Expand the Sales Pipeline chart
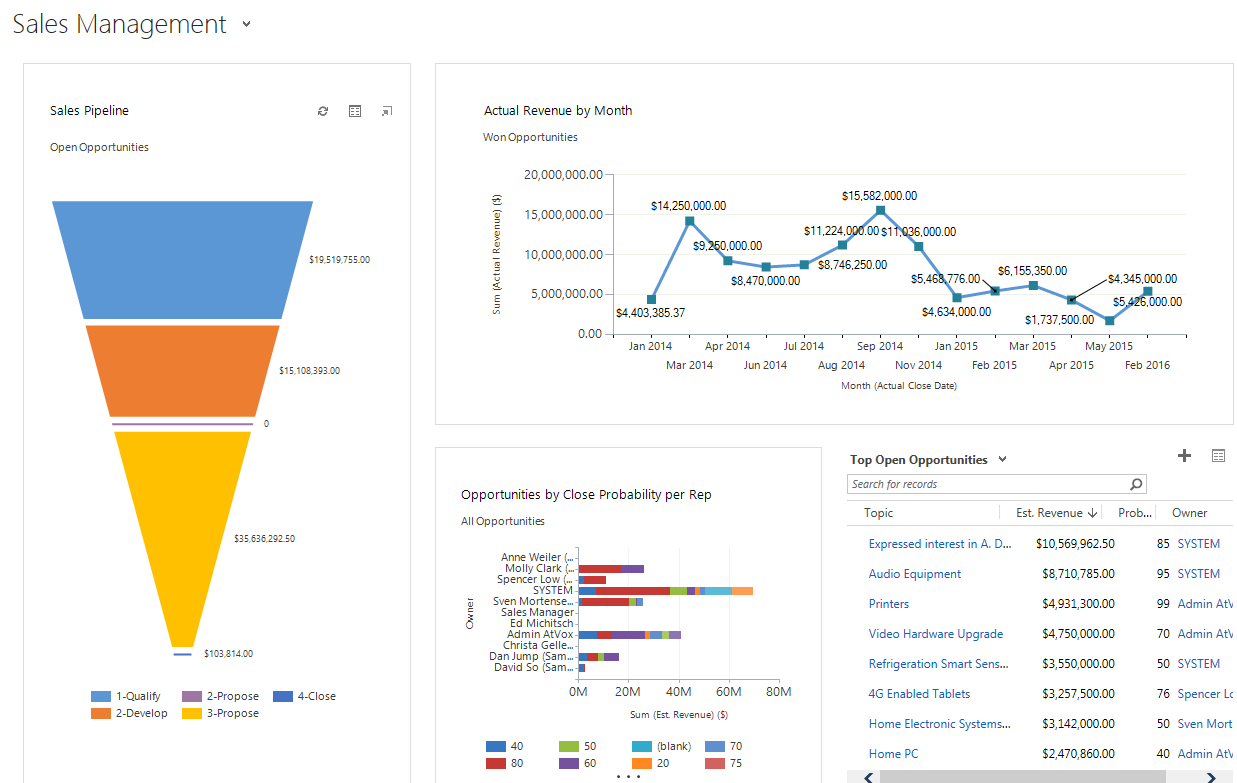Viewport: 1237px width, 783px height. pyautogui.click(x=387, y=111)
